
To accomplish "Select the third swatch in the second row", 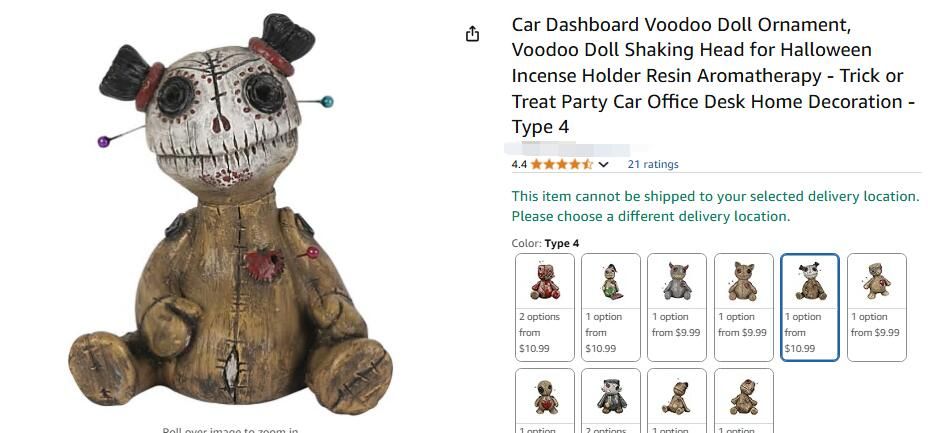I will click(676, 400).
